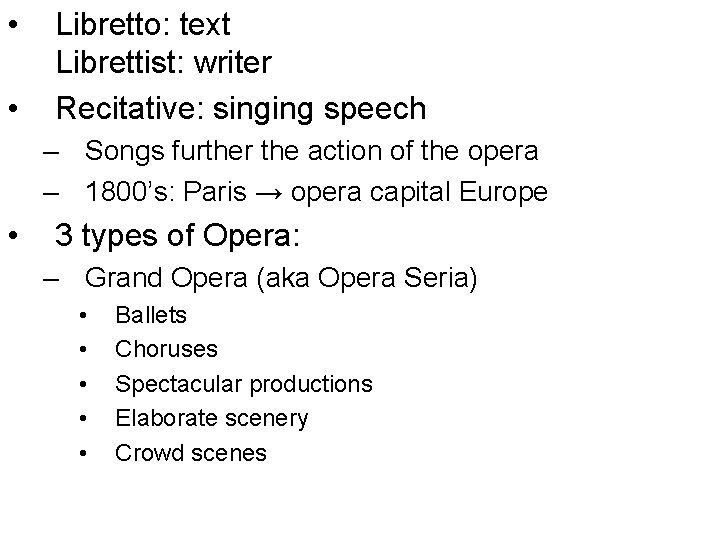Click 'Songs further the action of the opera'
The height and width of the screenshot is (540, 720).
[312, 152]
